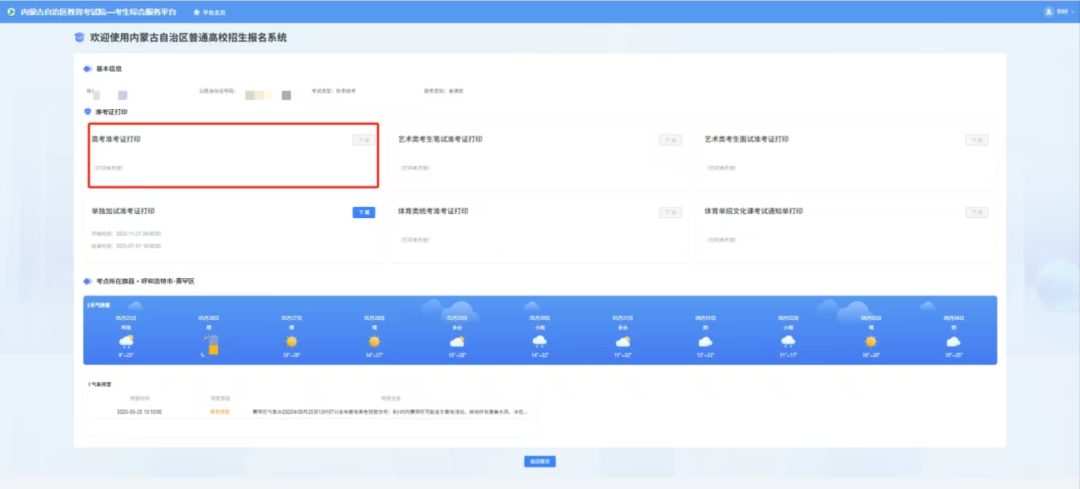Click the 准考证打印 section icon
The height and width of the screenshot is (489, 1080).
click(88, 111)
